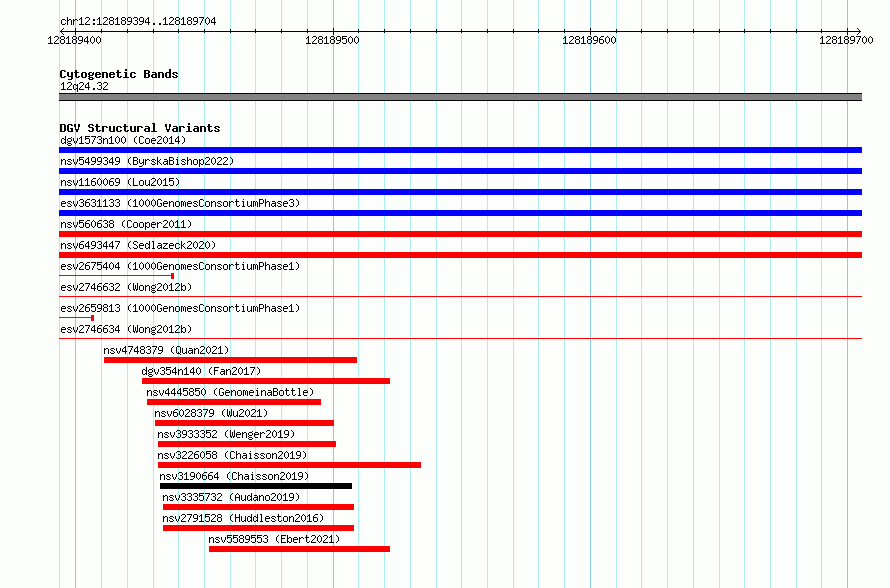
Task: Click the red bar under nsv4445850
Action: pos(234,402)
